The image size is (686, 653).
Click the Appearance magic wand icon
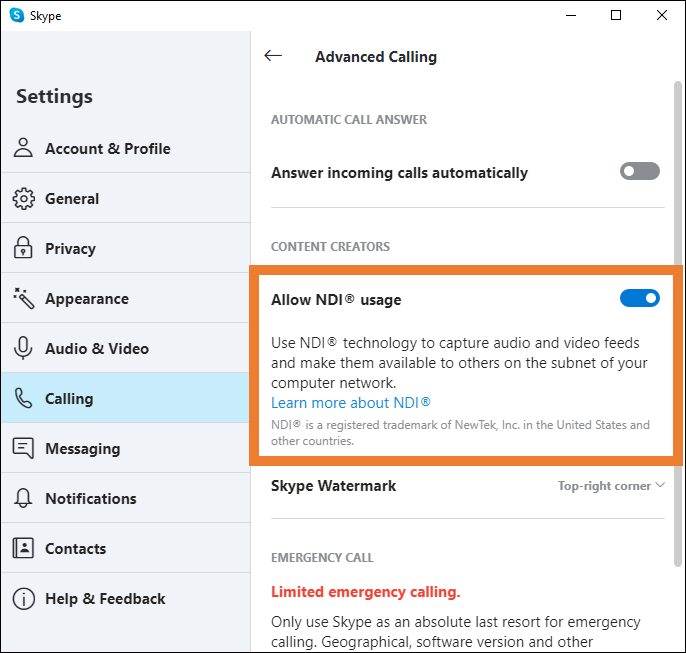point(23,298)
